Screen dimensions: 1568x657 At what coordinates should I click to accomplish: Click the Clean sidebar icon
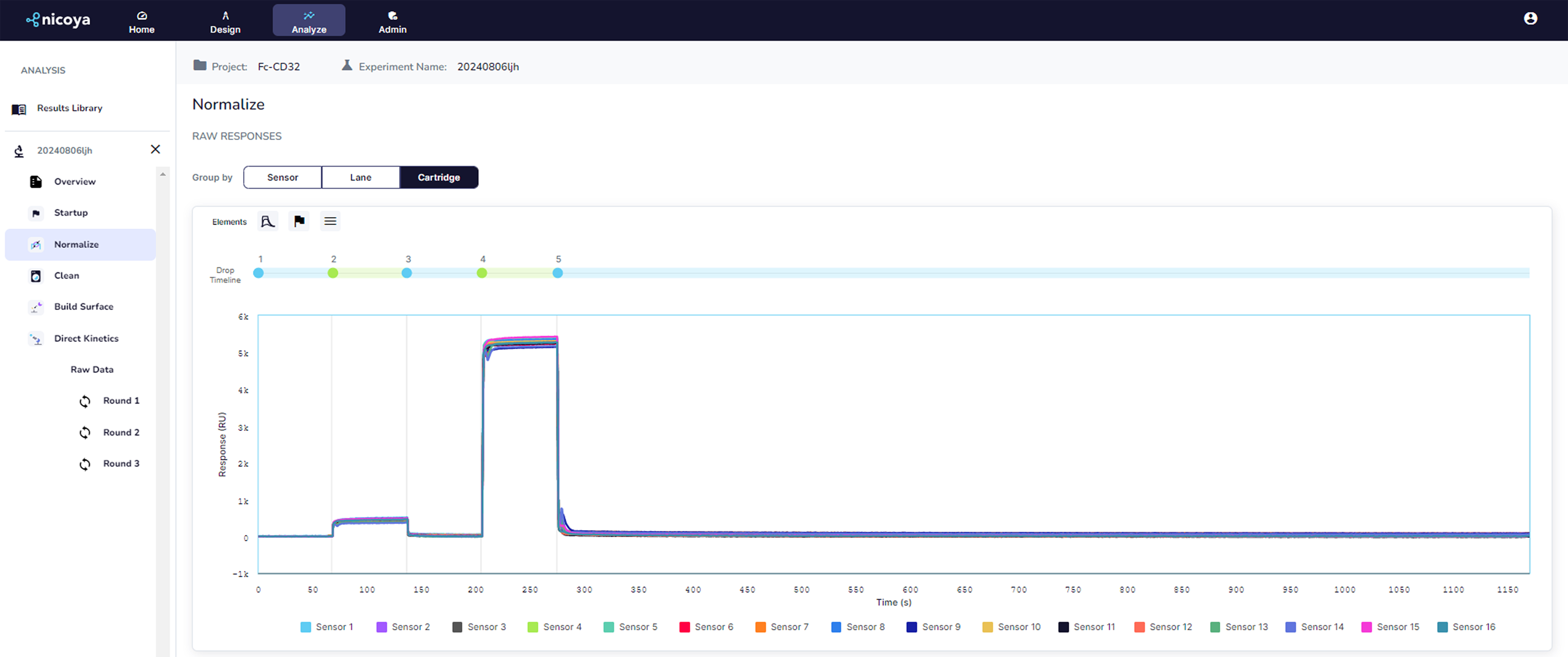[36, 276]
